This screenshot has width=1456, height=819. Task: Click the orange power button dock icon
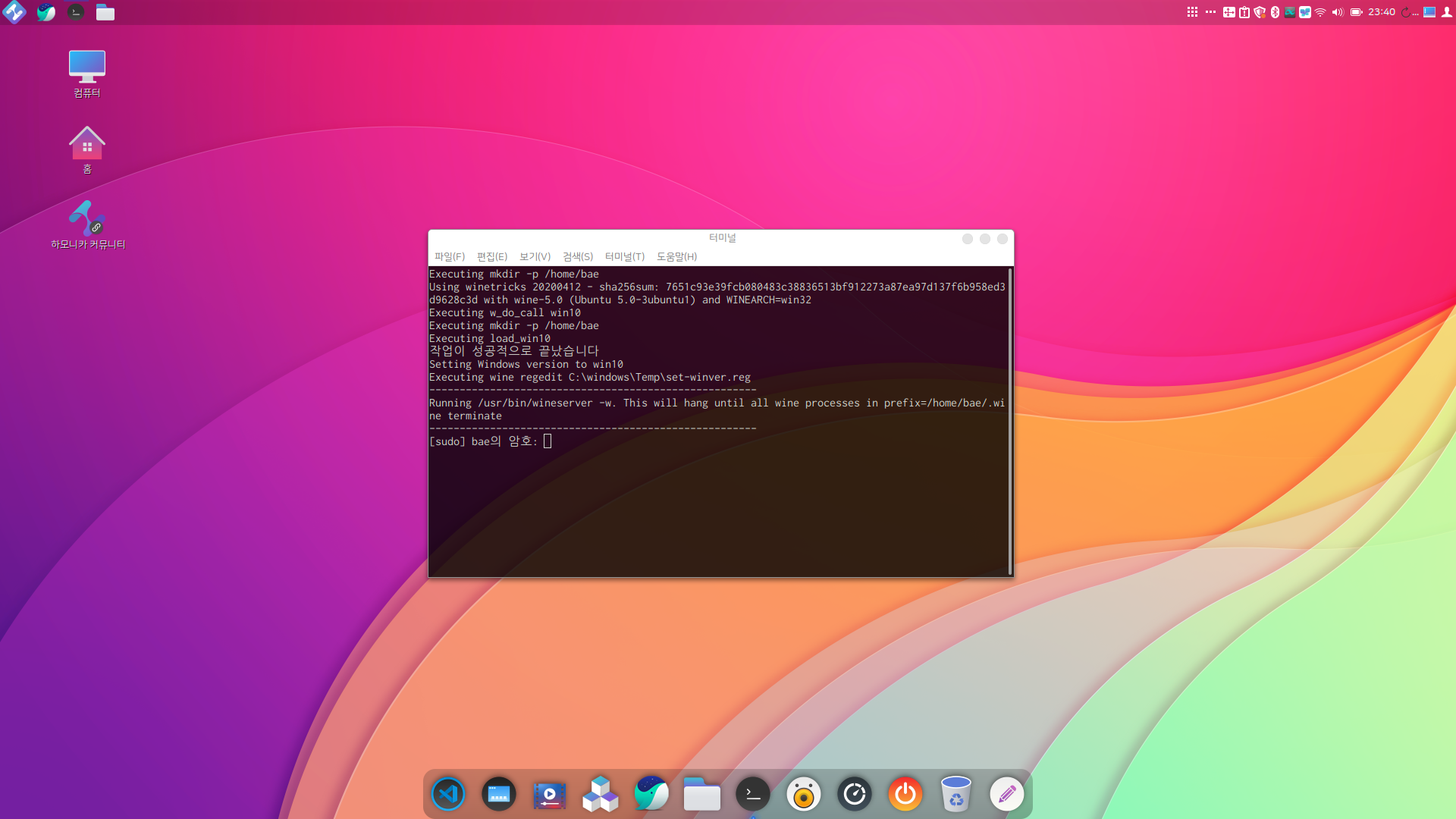(905, 794)
